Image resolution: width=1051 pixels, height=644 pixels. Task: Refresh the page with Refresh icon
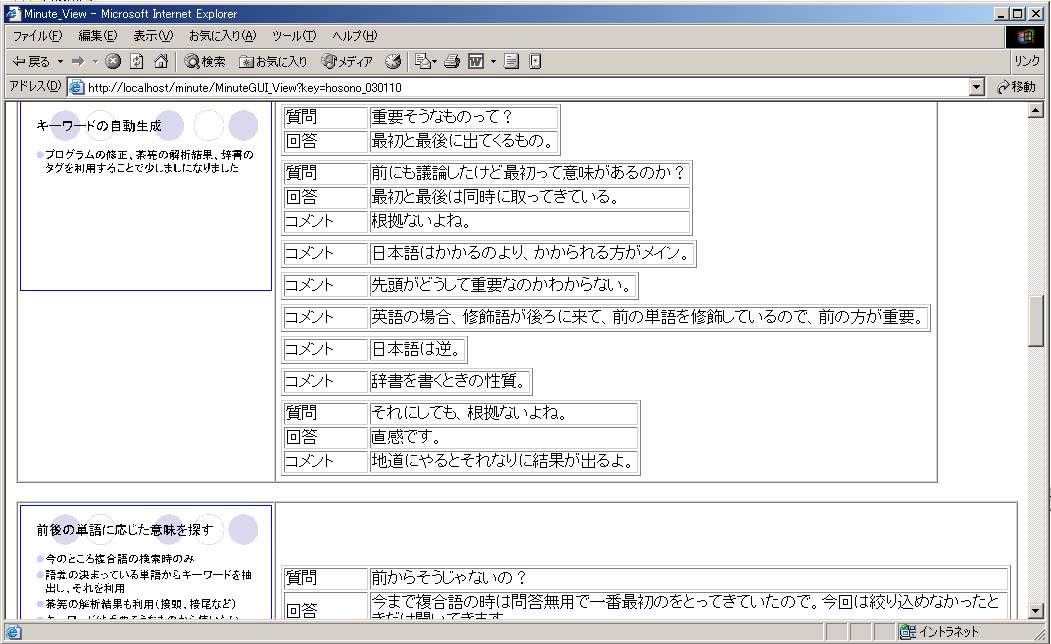point(137,62)
